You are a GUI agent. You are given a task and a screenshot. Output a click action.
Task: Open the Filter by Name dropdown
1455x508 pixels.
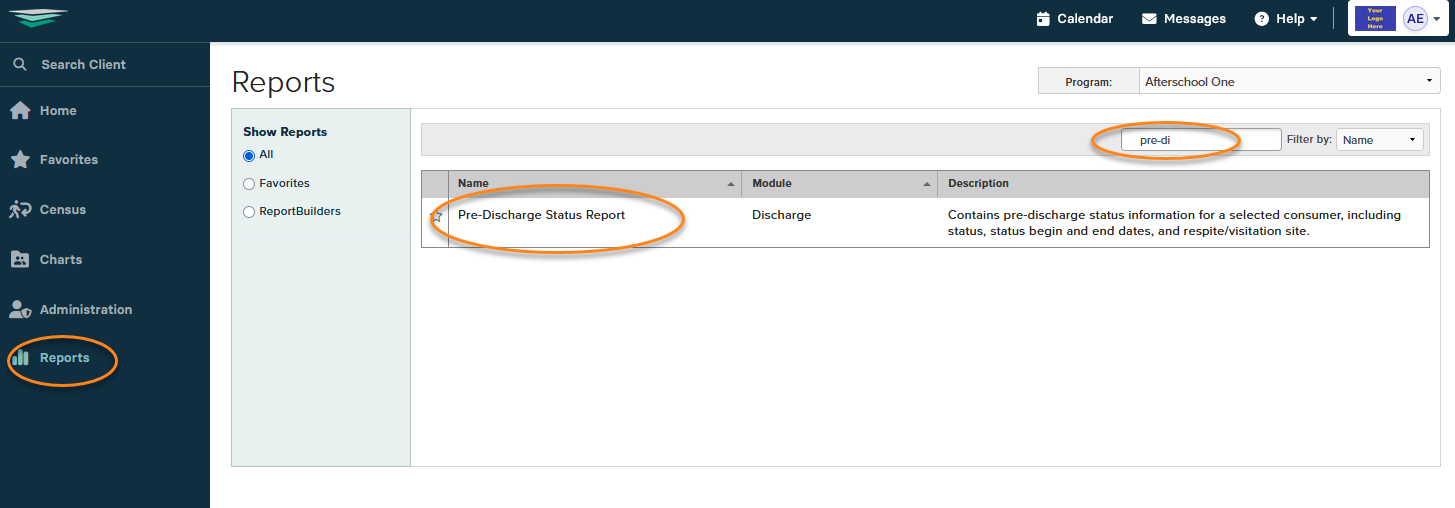coord(1379,140)
